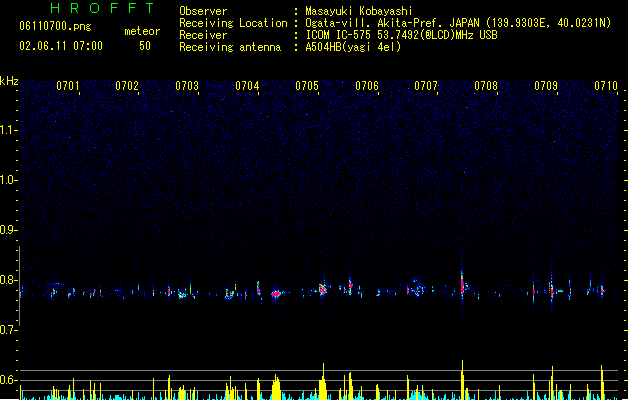The image size is (629, 400).
Task: Click the Receiving antenna label
Action: [230, 47]
